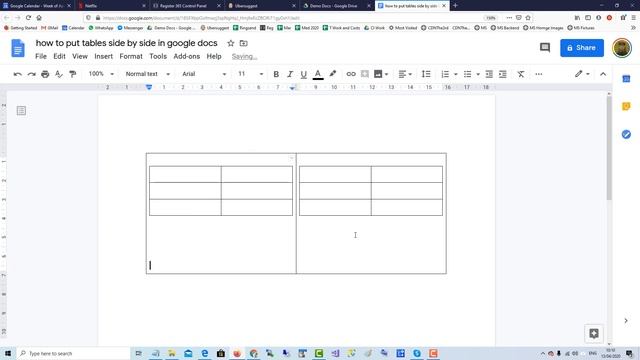Screen dimensions: 640x360
Task: Open the Normal text style dropdown
Action: 148,74
